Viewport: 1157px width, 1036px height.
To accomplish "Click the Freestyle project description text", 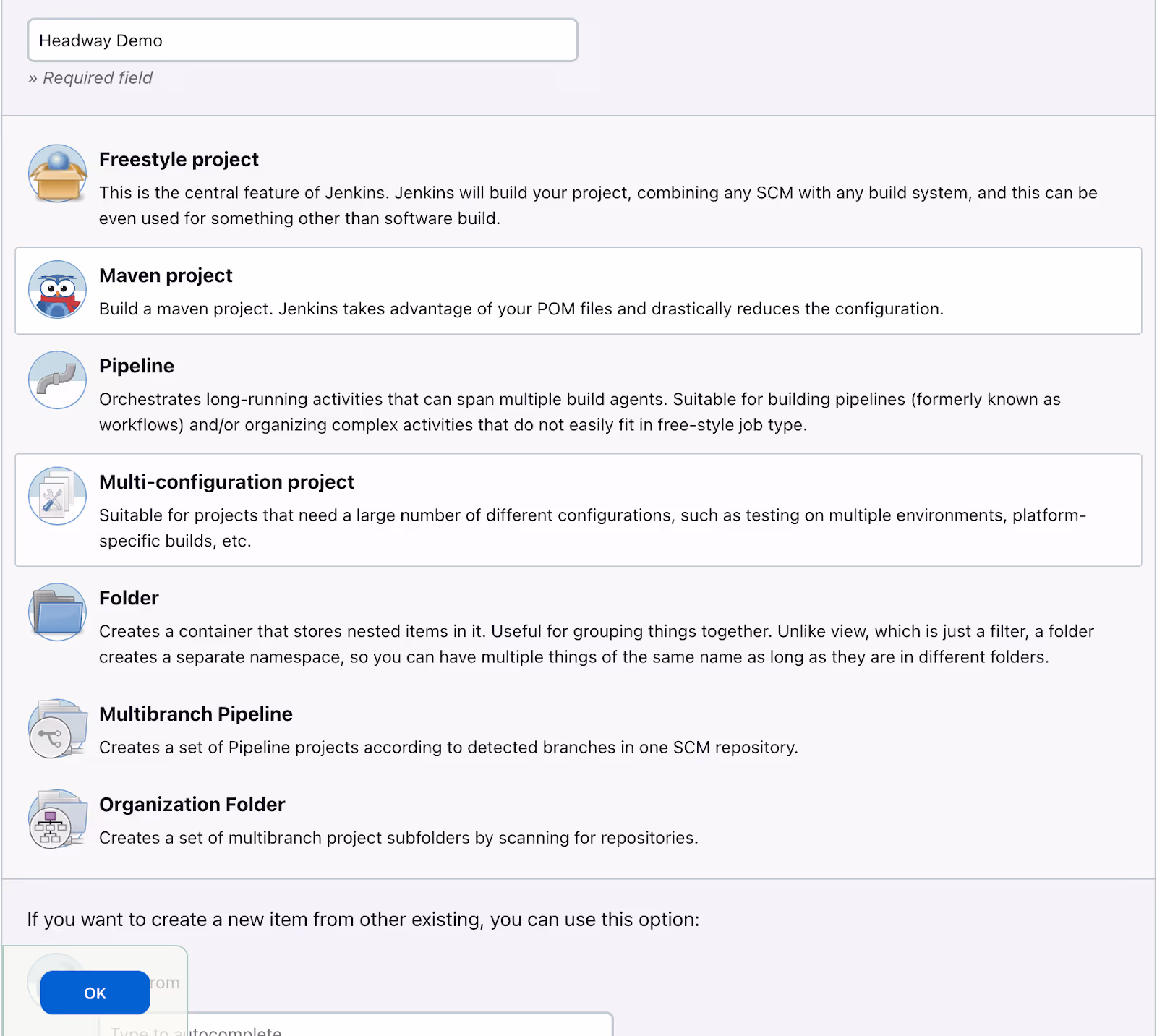I will click(598, 205).
